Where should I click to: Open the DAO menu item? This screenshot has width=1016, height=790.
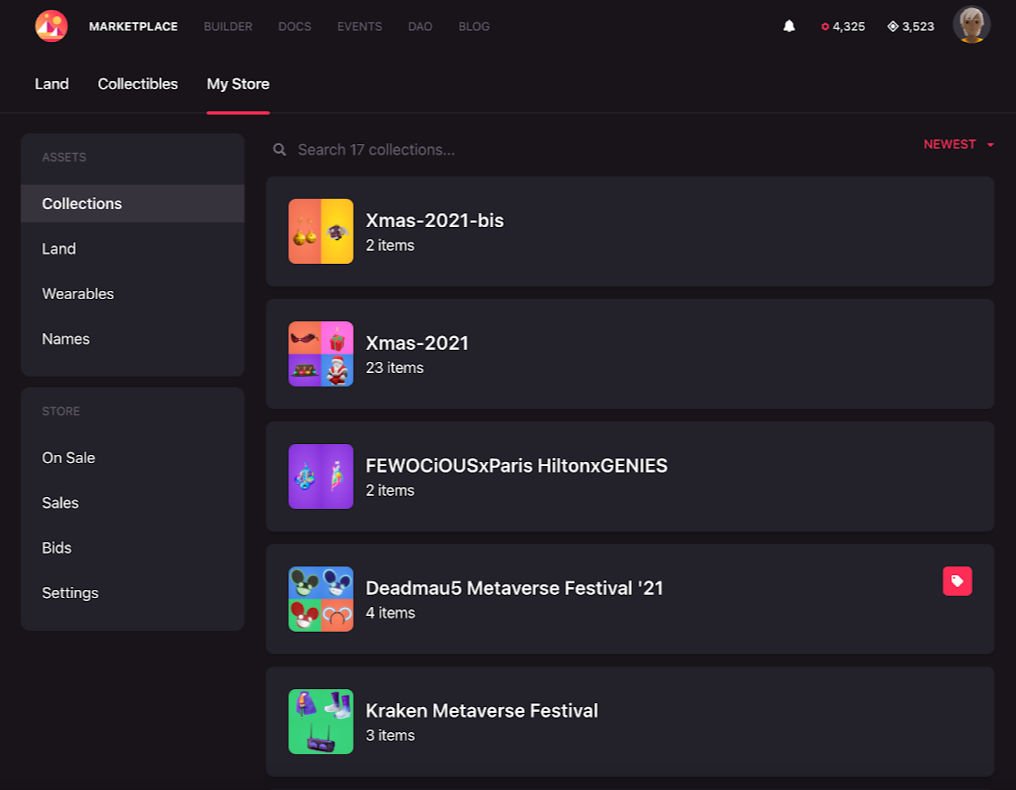420,27
